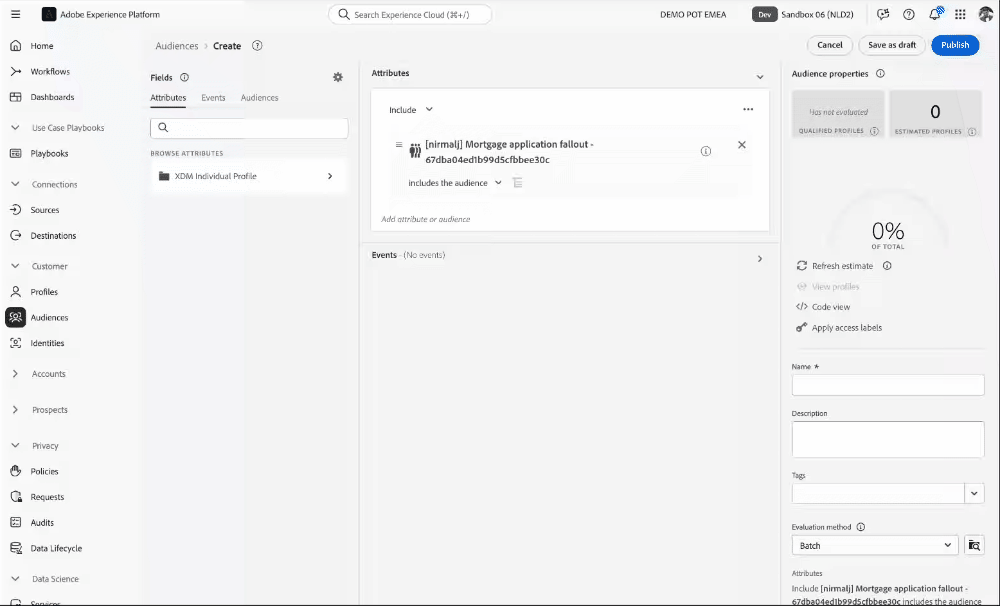Viewport: 1000px width, 606px height.
Task: Open the Evaluation method Batch dropdown
Action: (x=874, y=545)
